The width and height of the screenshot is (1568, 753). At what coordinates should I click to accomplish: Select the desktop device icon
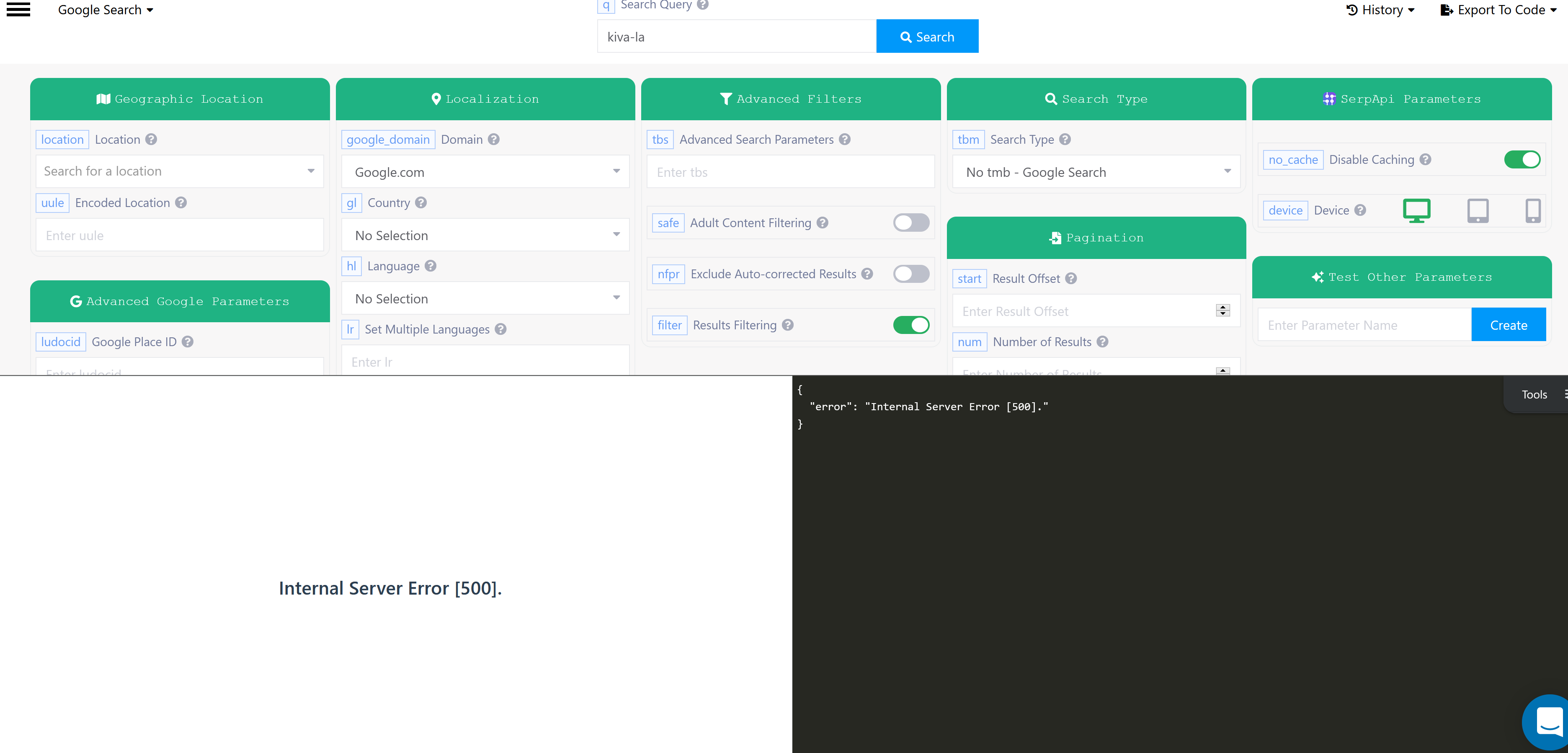1416,211
